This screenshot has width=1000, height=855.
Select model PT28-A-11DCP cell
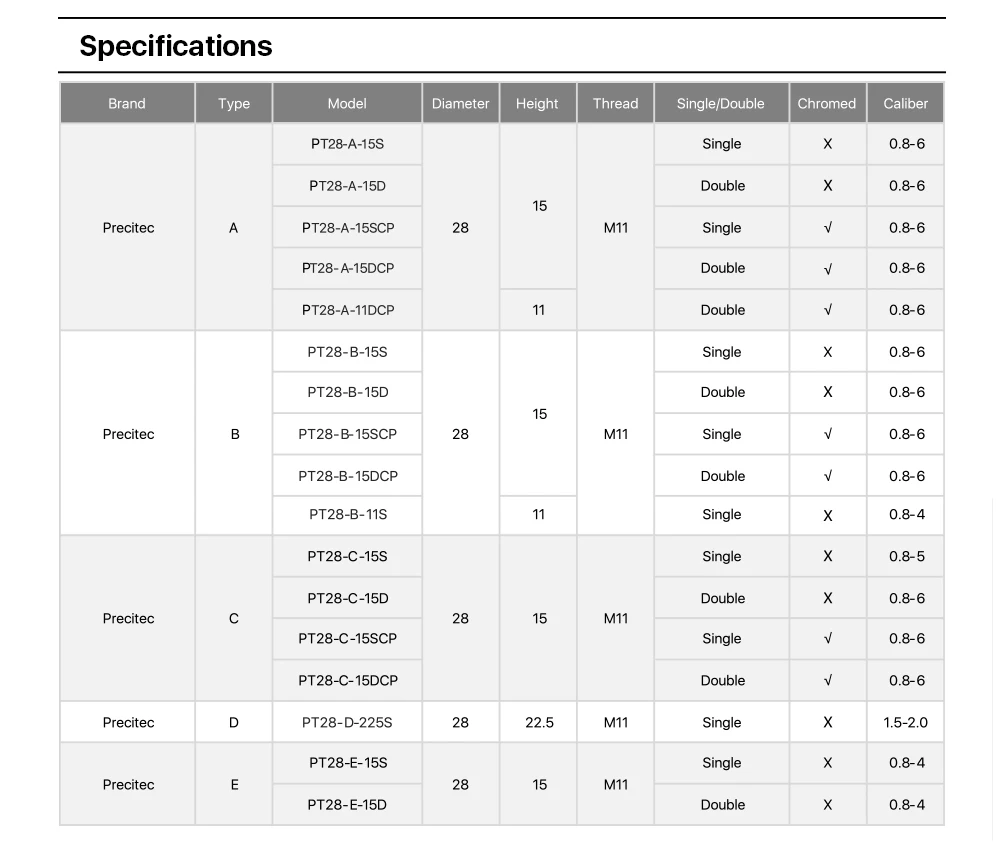(348, 310)
